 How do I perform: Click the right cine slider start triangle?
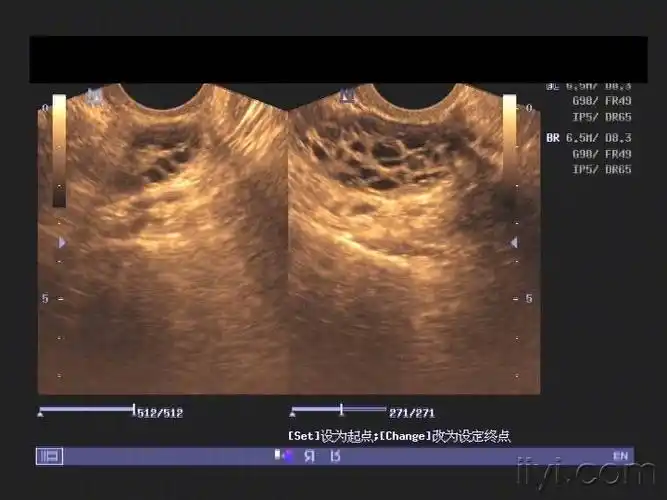pos(292,412)
